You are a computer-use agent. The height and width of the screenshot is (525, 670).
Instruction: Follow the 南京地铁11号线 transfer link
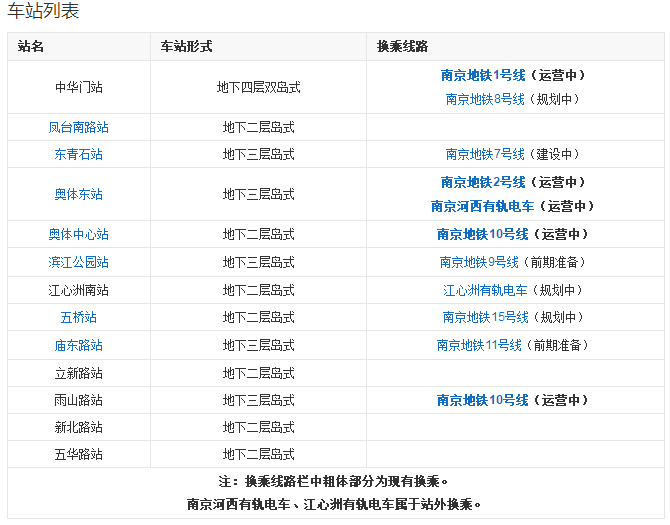pyautogui.click(x=479, y=345)
